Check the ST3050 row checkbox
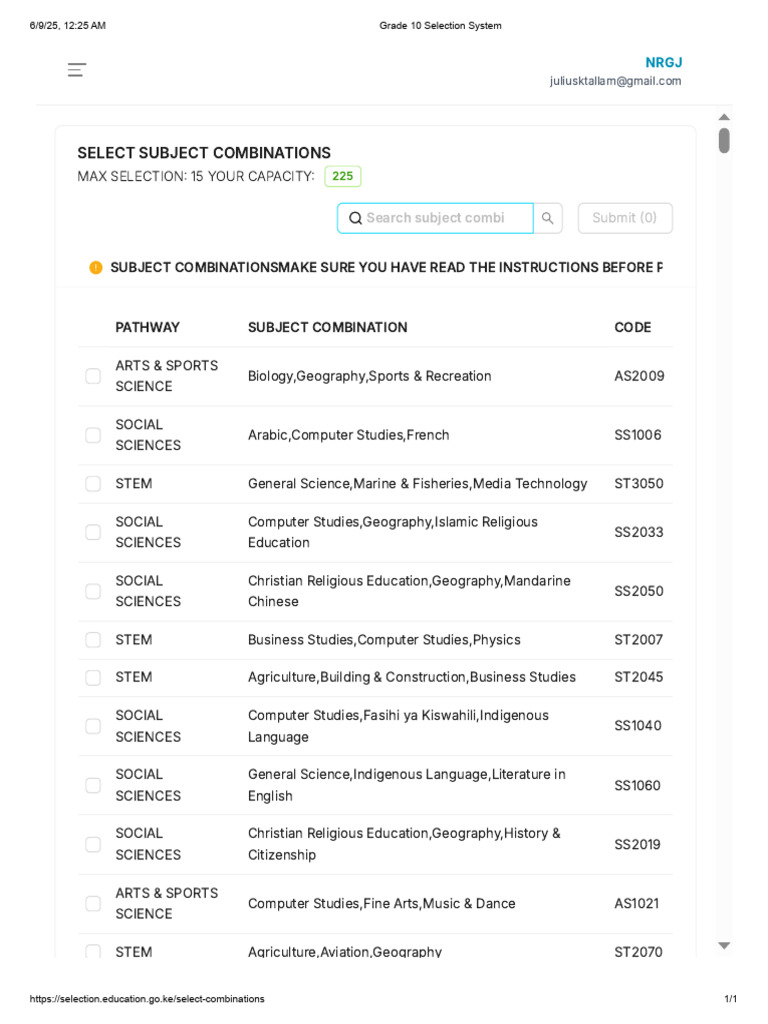Viewport: 768px width, 1024px height. point(93,483)
